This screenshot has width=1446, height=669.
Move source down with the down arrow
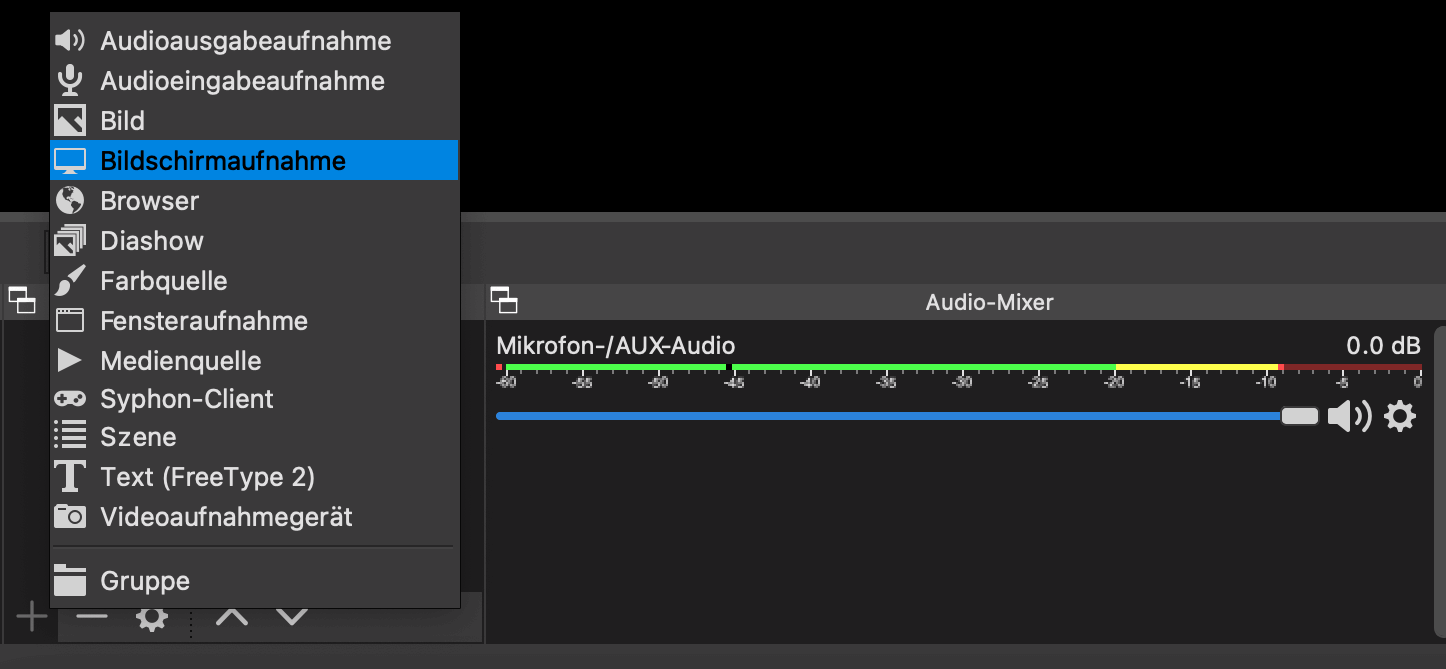(291, 617)
